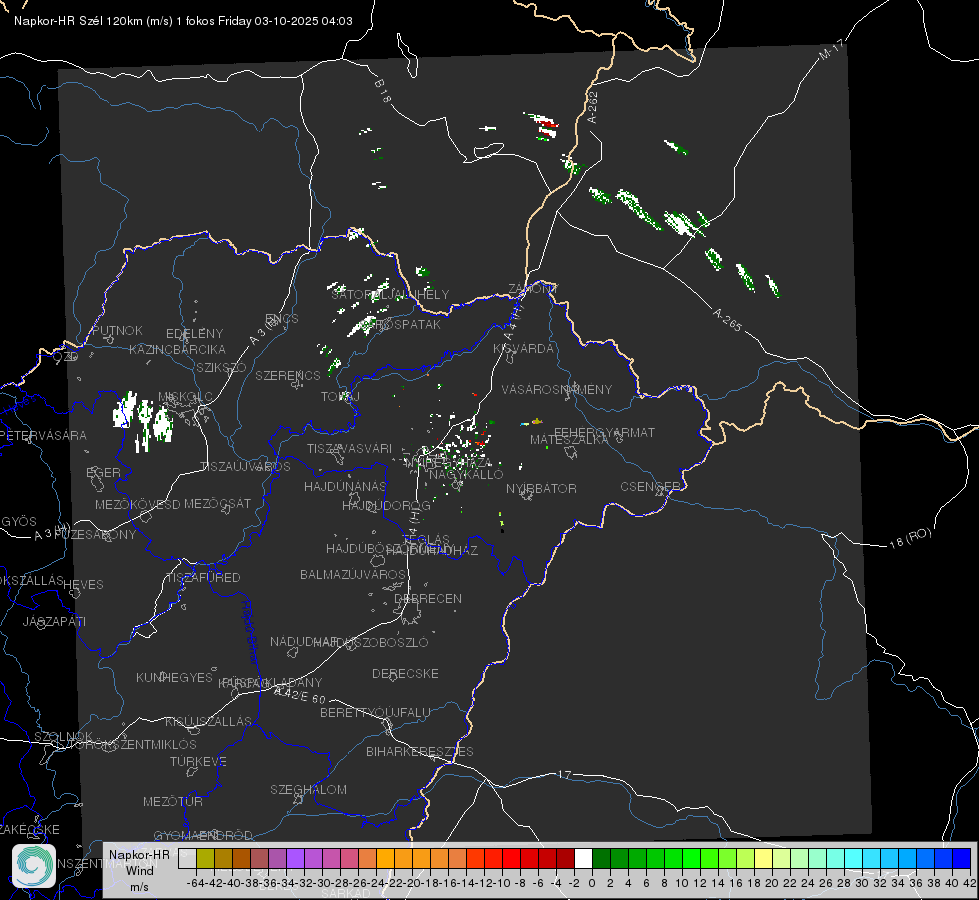Click the white zero-wind legend swatch

pyautogui.click(x=583, y=858)
